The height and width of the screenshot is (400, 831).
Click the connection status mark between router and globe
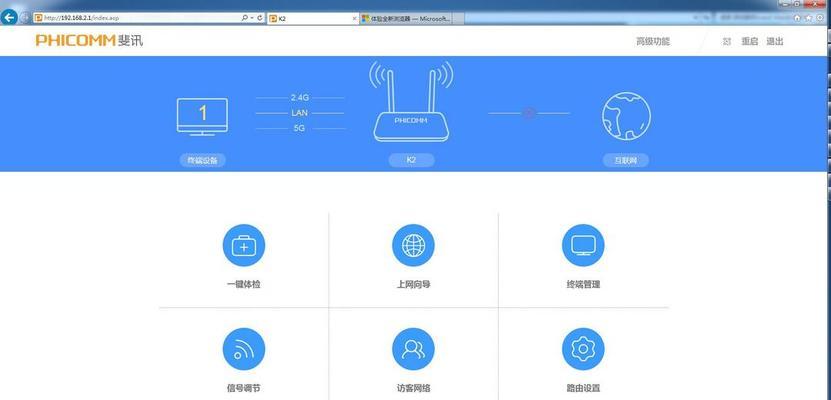click(x=528, y=113)
